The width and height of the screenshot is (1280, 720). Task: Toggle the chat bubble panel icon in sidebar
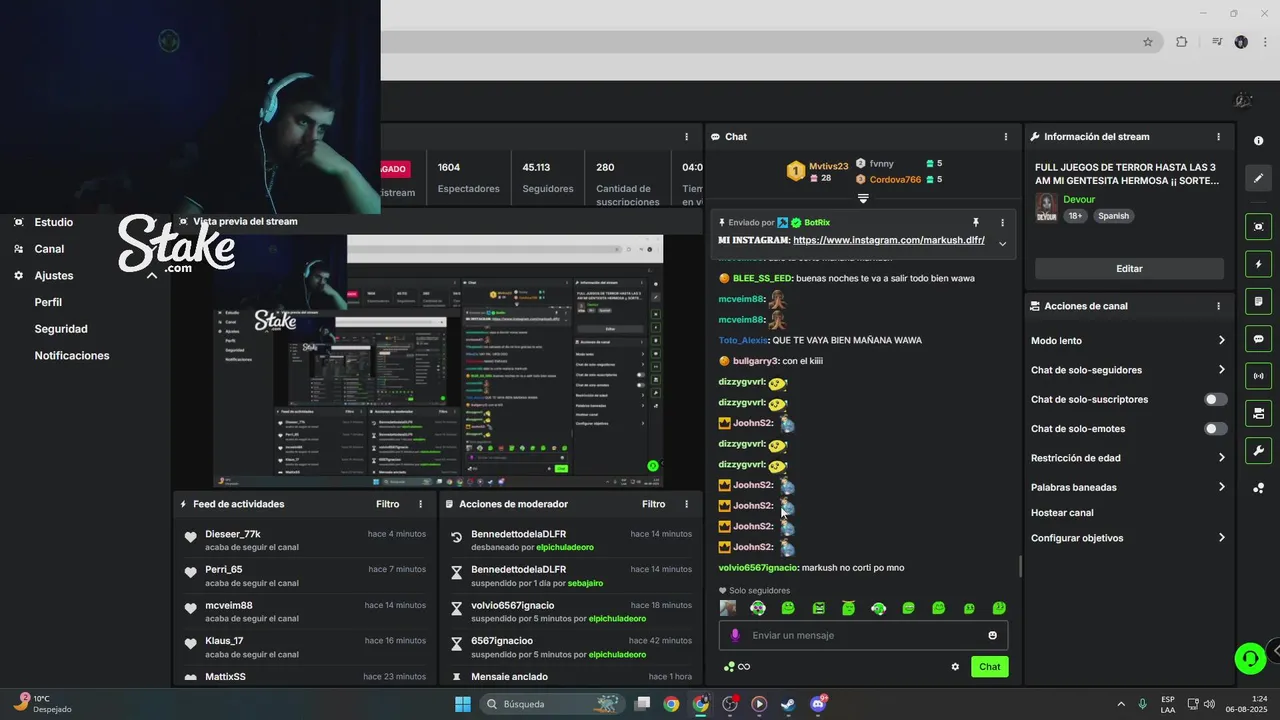pyautogui.click(x=1258, y=339)
